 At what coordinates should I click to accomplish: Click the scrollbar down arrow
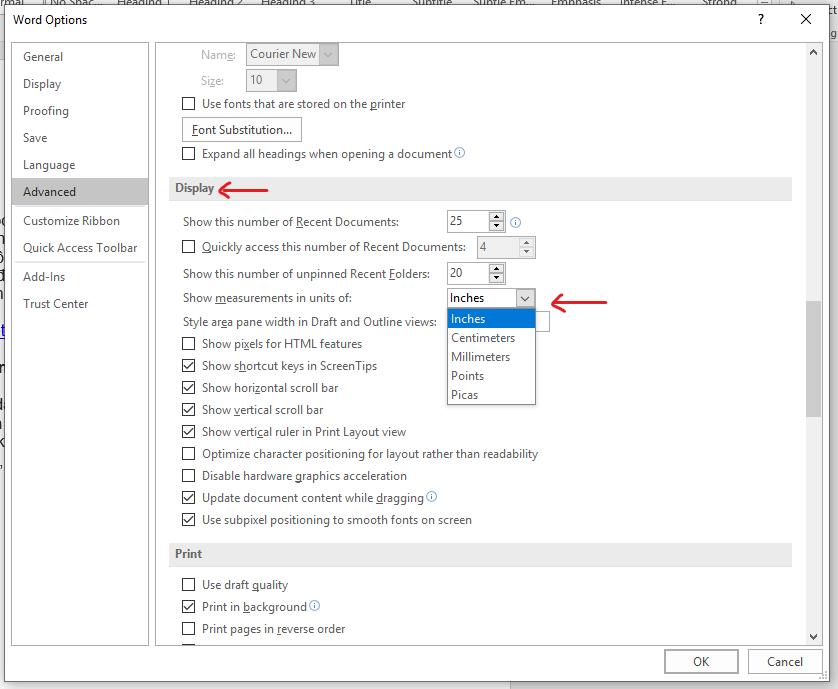point(813,636)
